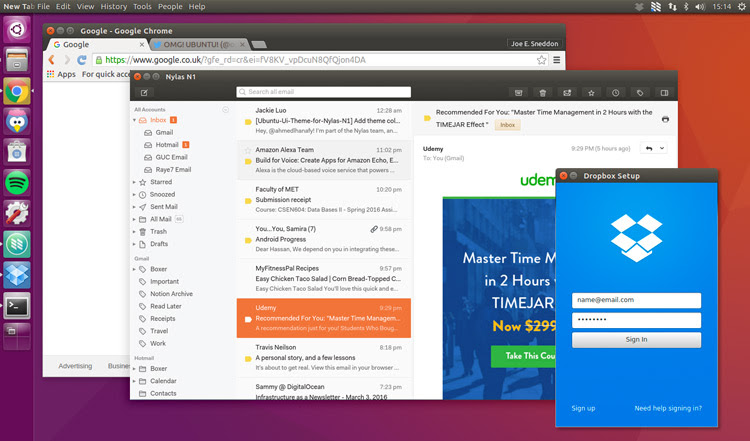This screenshot has height=441, width=750.
Task: Open Jackie Luo email in message list
Action: tap(324, 120)
